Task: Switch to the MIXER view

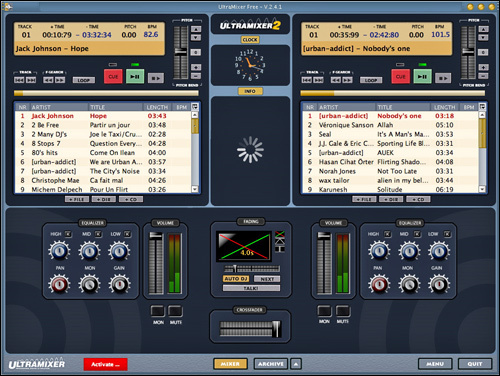Action: pos(230,364)
